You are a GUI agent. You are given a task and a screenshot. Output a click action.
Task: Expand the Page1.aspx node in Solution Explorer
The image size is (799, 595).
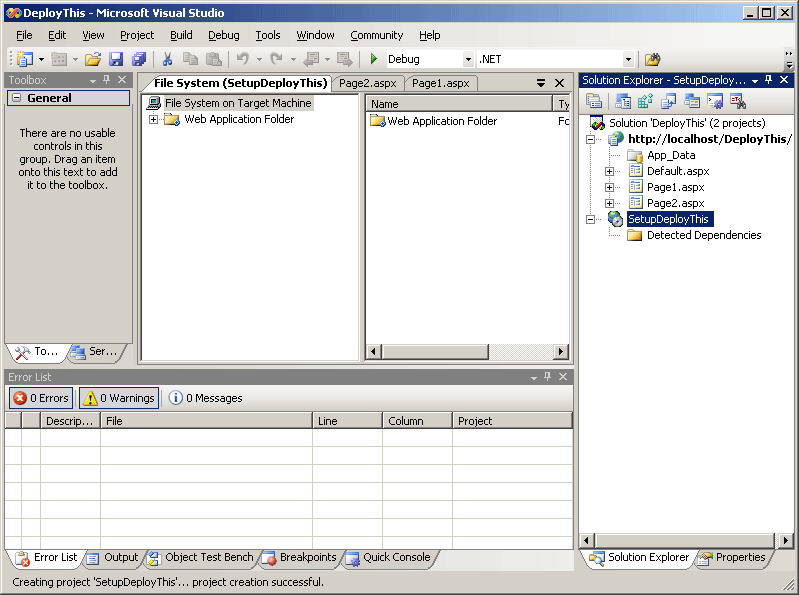(609, 187)
